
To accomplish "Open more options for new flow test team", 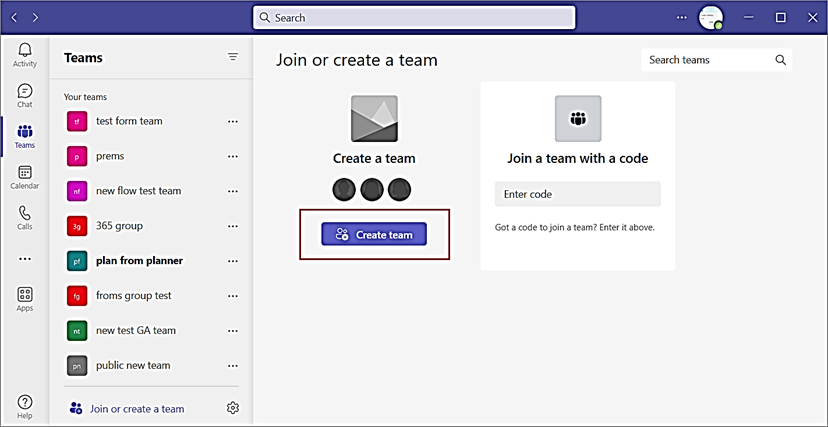I will coord(233,191).
